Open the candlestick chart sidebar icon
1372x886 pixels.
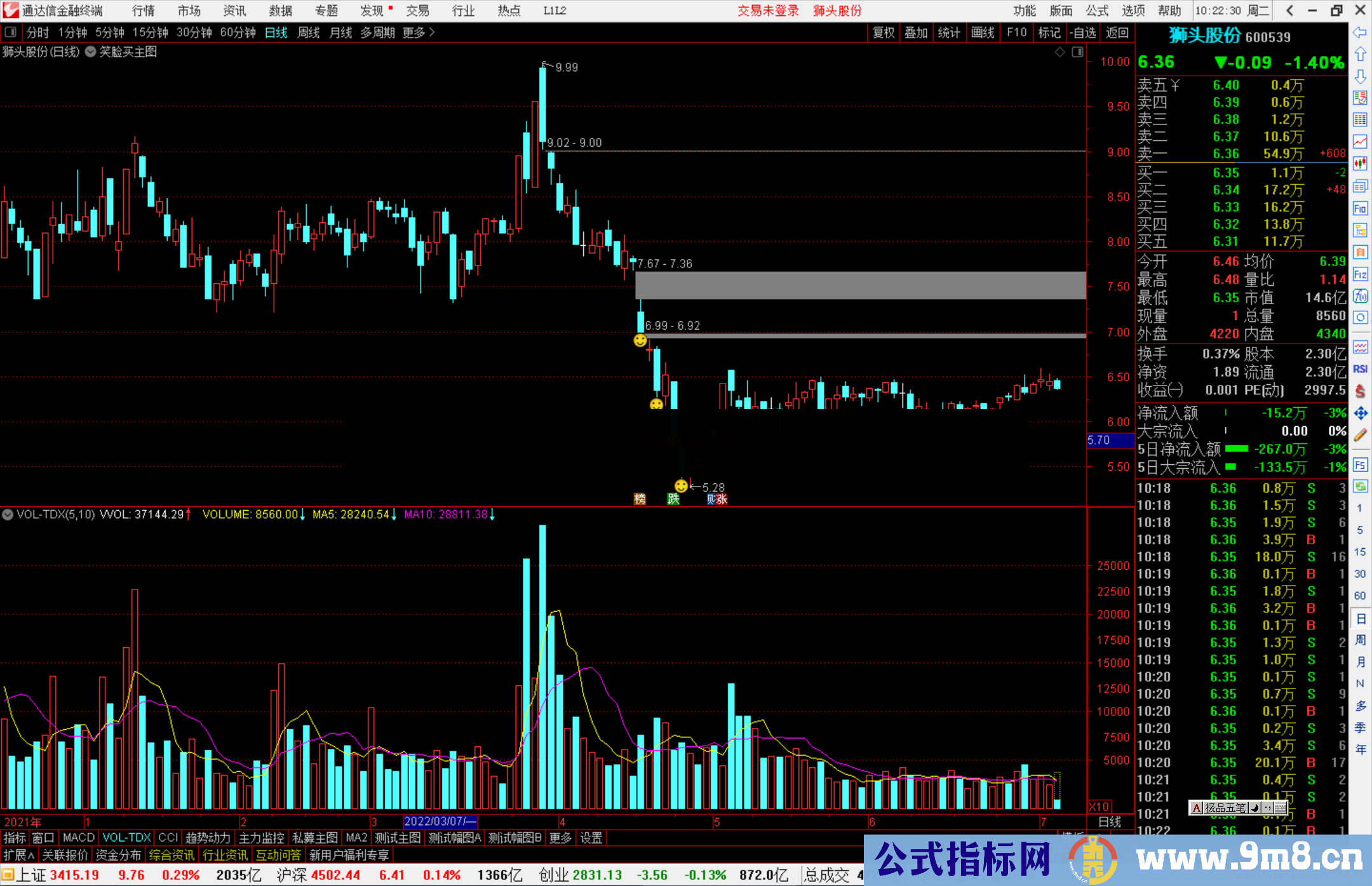[1360, 164]
